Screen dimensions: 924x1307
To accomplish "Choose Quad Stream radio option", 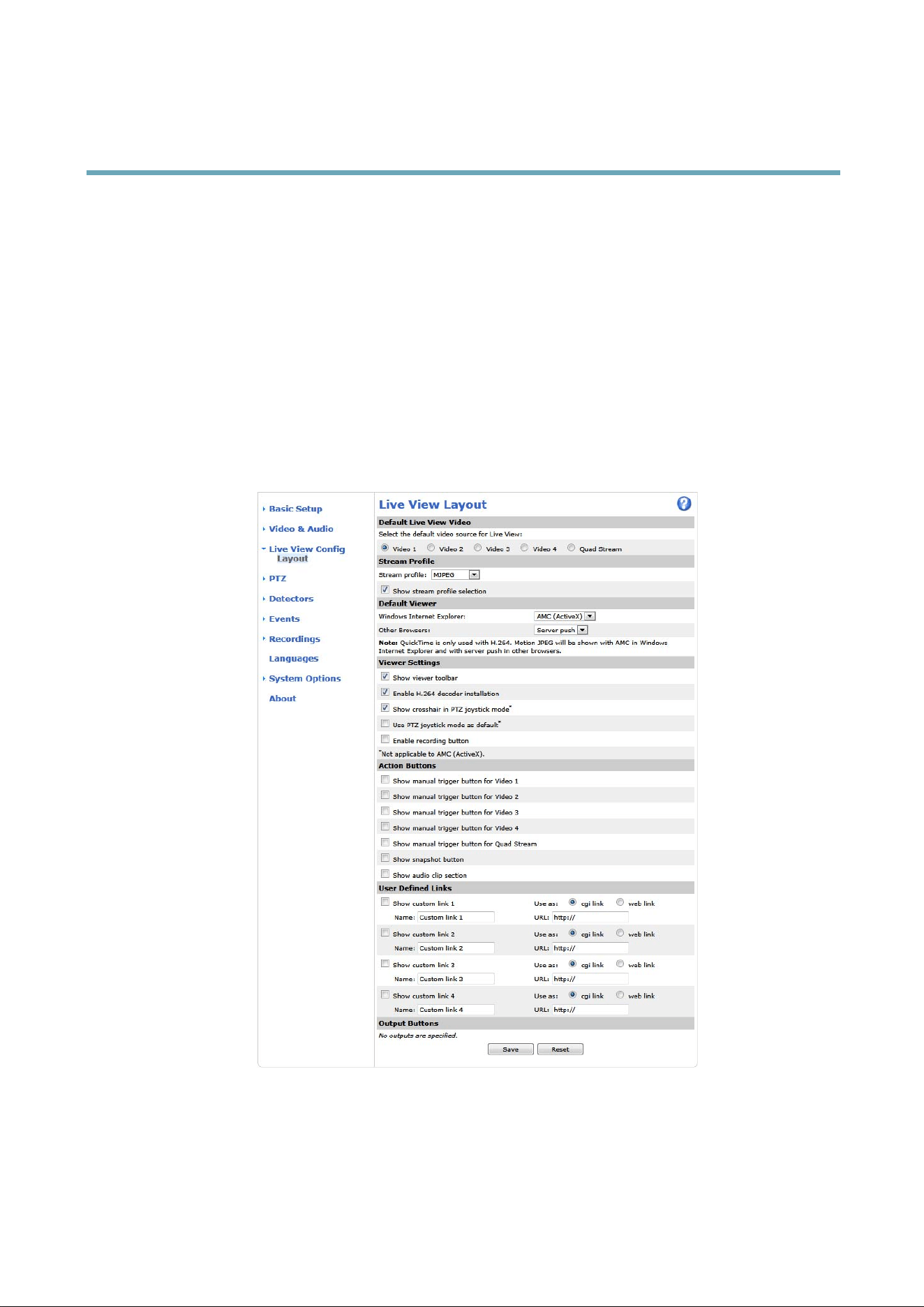I will [571, 548].
